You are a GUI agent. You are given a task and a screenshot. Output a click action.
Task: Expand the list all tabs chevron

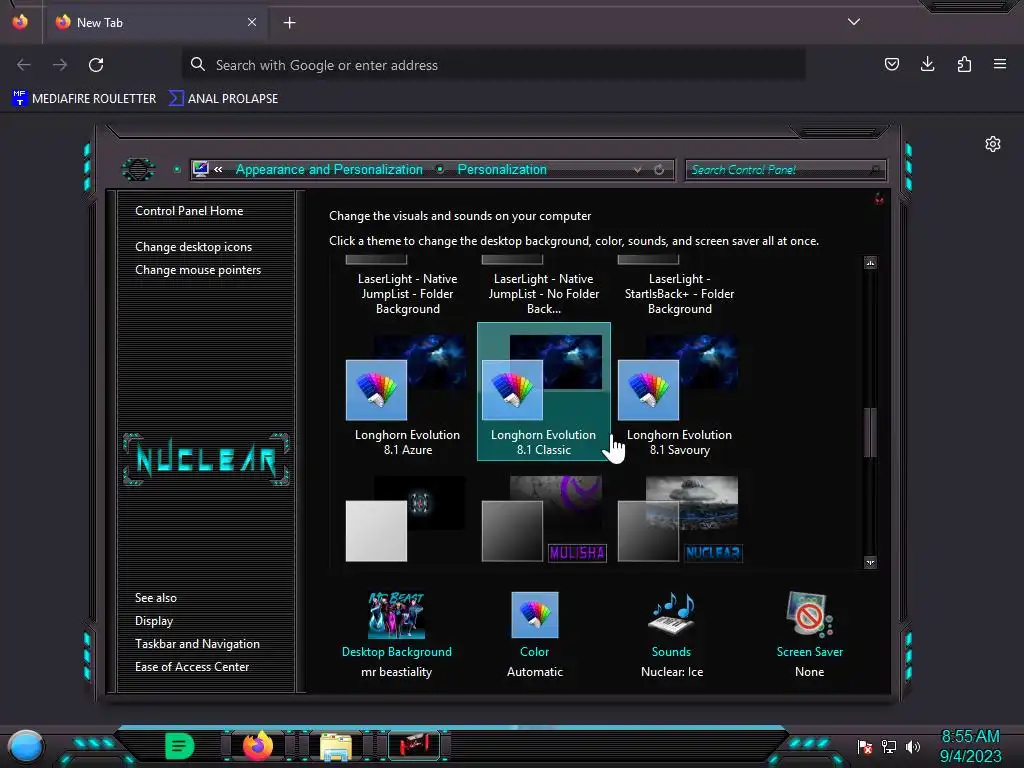pyautogui.click(x=854, y=22)
